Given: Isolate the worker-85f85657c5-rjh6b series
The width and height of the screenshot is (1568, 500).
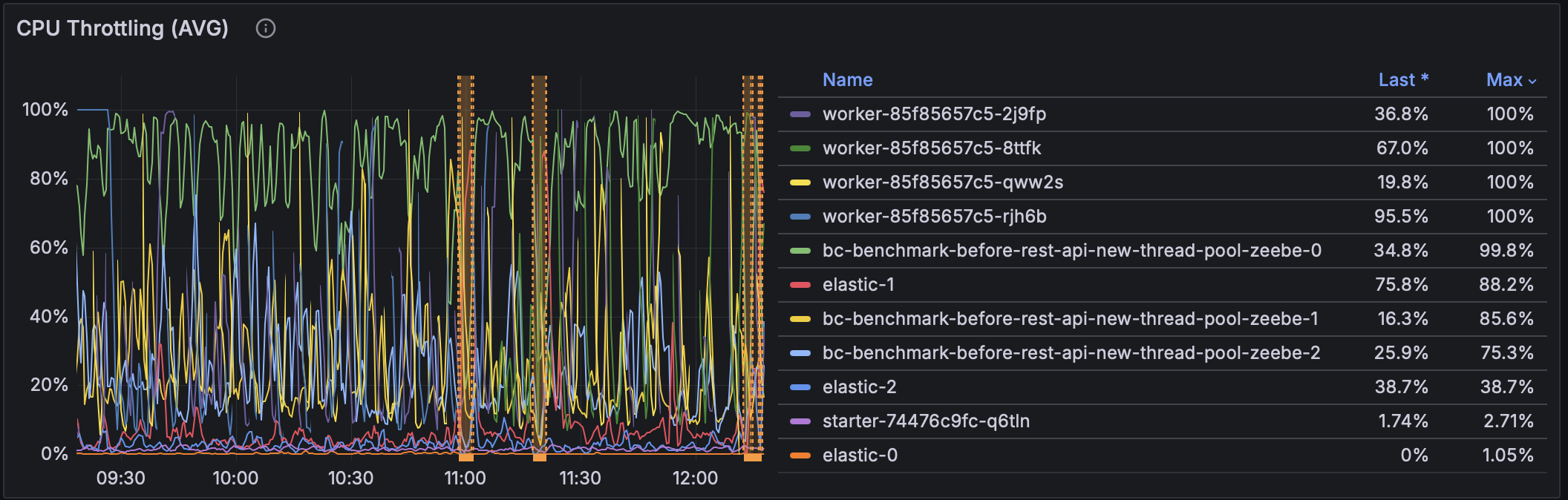Looking at the screenshot, I should click(934, 217).
